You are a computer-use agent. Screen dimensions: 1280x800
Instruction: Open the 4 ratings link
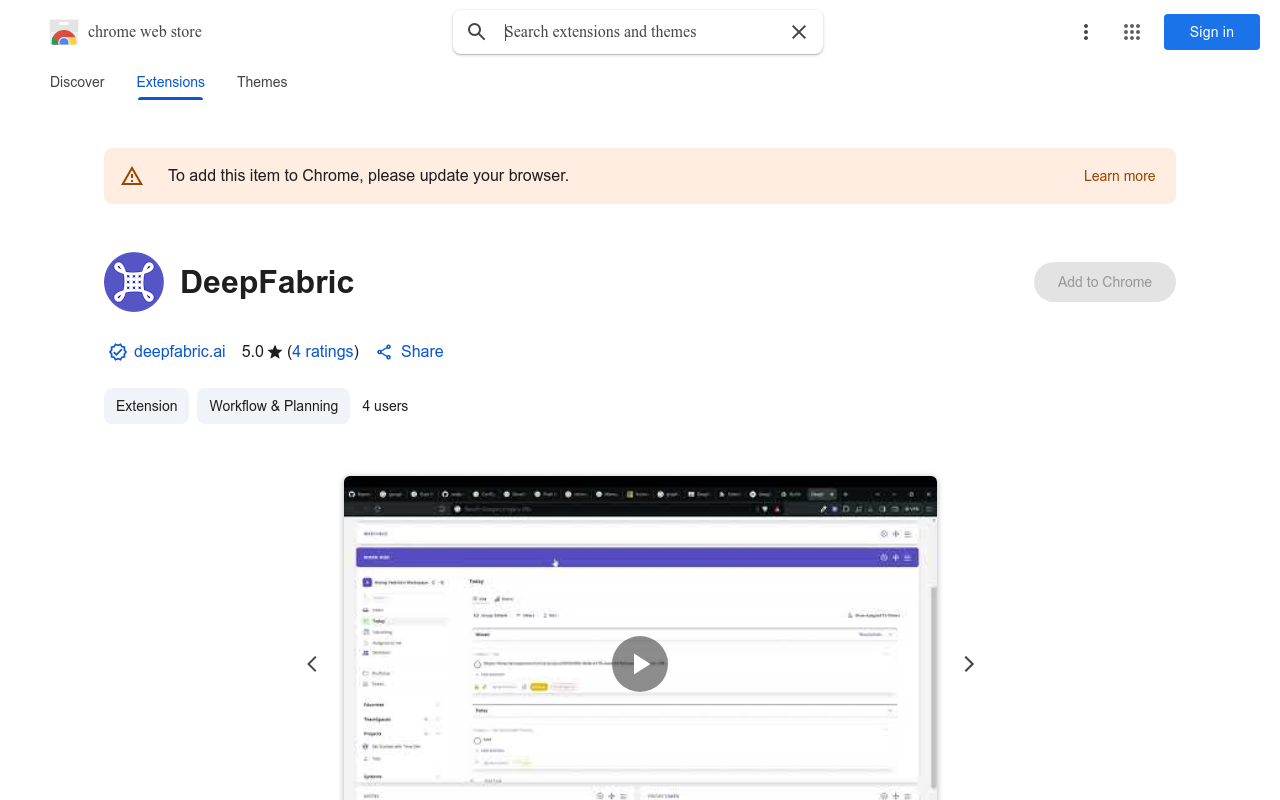pos(323,352)
